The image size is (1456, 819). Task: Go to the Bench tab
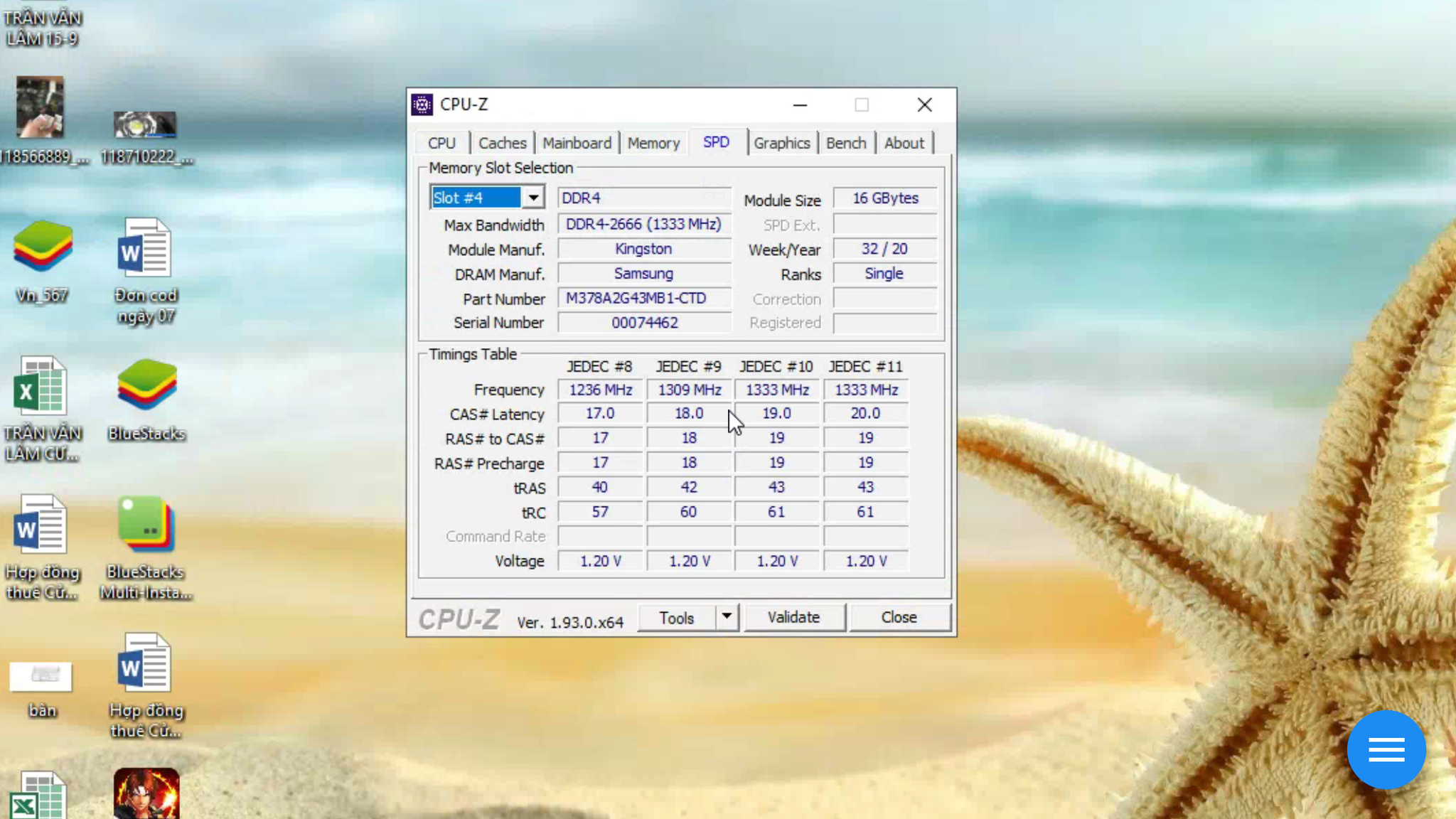[846, 143]
